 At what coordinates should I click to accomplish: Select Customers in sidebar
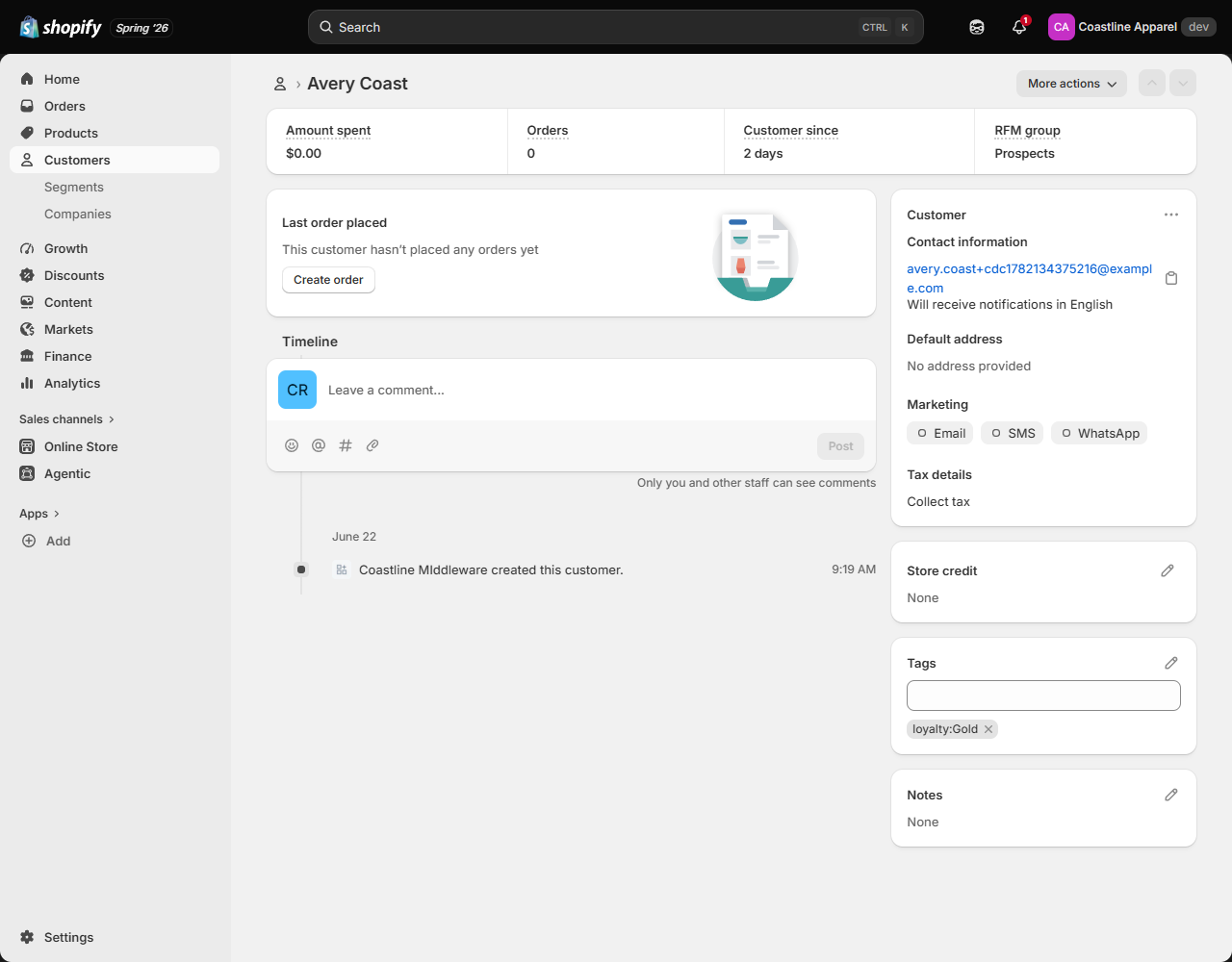tap(115, 160)
